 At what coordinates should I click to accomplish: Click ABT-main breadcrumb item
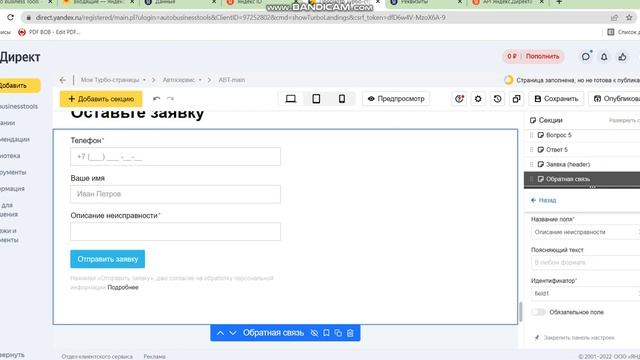[231, 80]
